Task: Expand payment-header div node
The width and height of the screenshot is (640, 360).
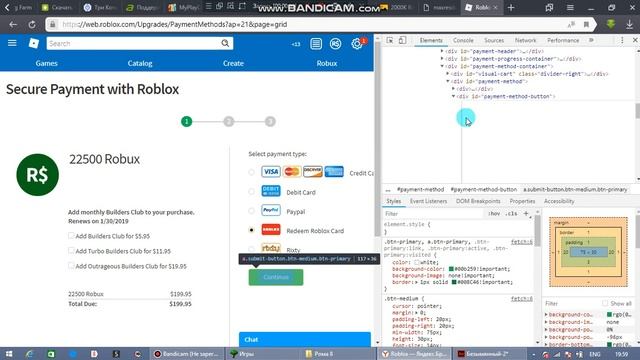Action: tap(442, 51)
